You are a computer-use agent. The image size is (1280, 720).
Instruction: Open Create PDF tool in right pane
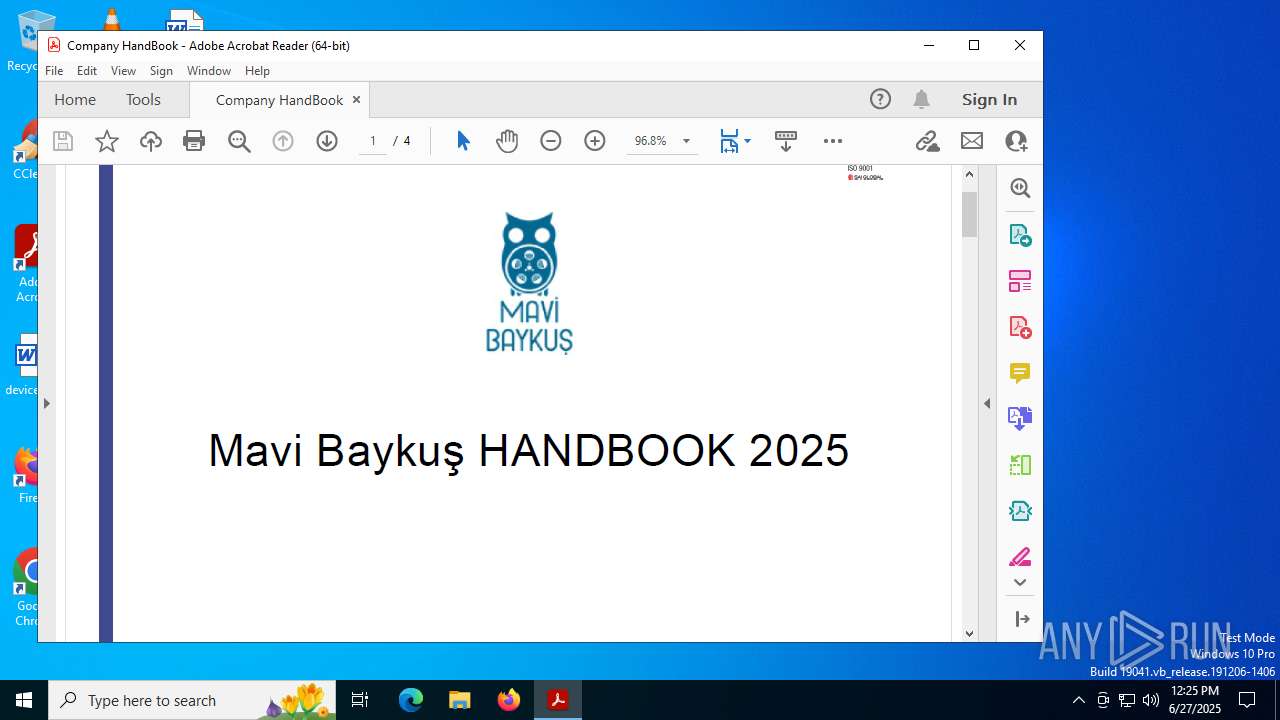1020,327
